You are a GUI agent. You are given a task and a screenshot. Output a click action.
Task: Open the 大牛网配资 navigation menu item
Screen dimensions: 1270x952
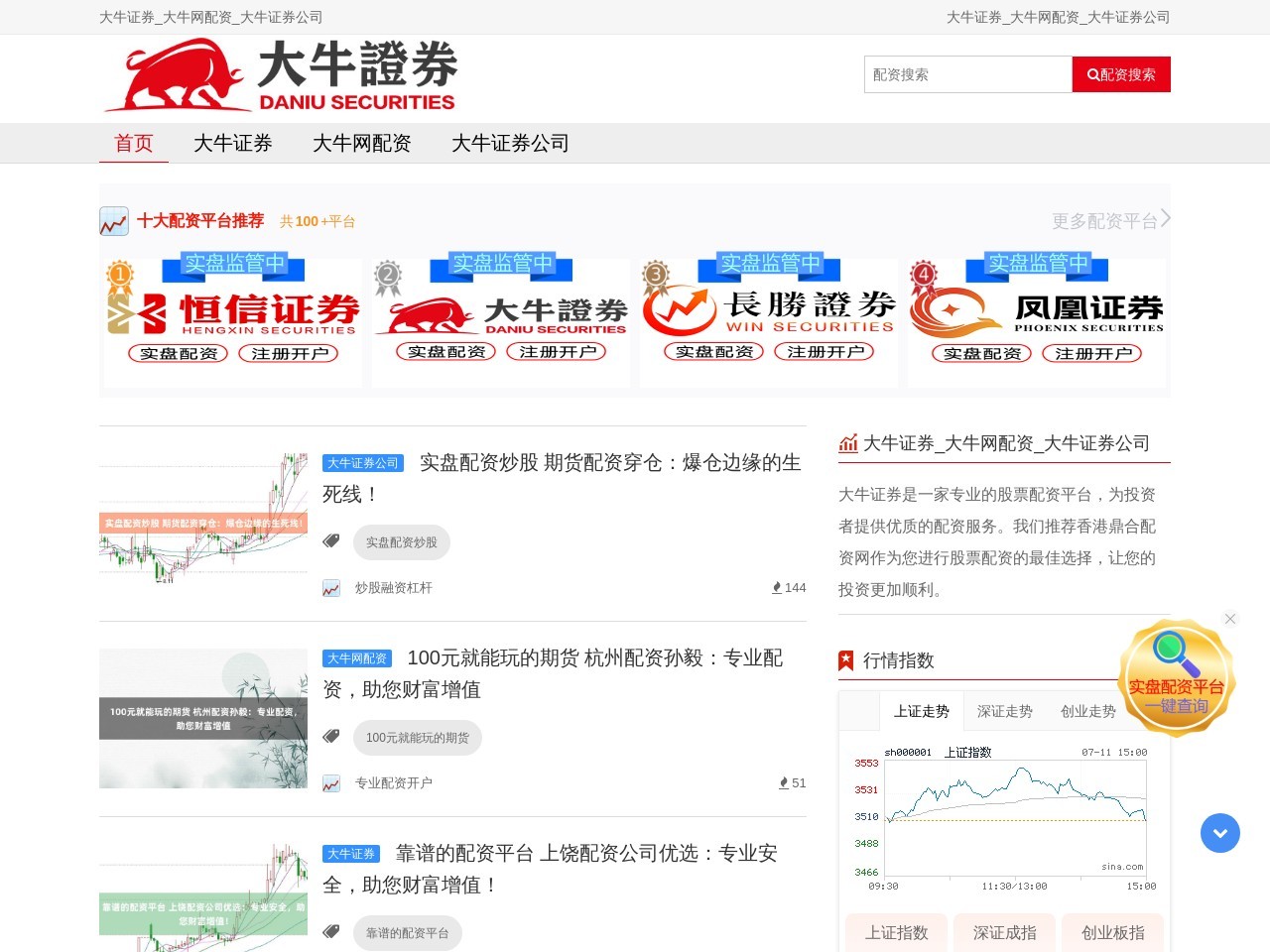[362, 144]
